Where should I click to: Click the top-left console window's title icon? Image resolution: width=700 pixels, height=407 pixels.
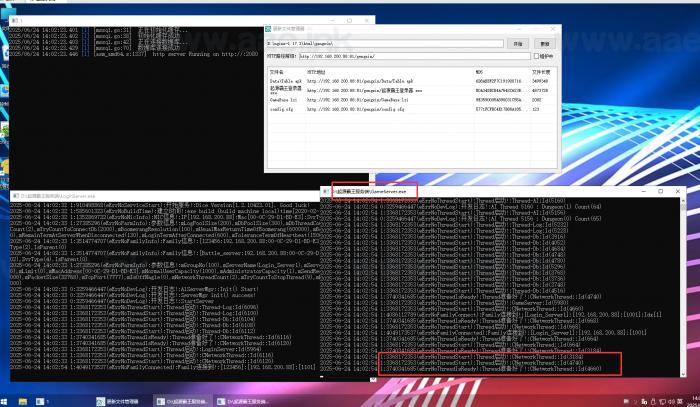(x=15, y=21)
